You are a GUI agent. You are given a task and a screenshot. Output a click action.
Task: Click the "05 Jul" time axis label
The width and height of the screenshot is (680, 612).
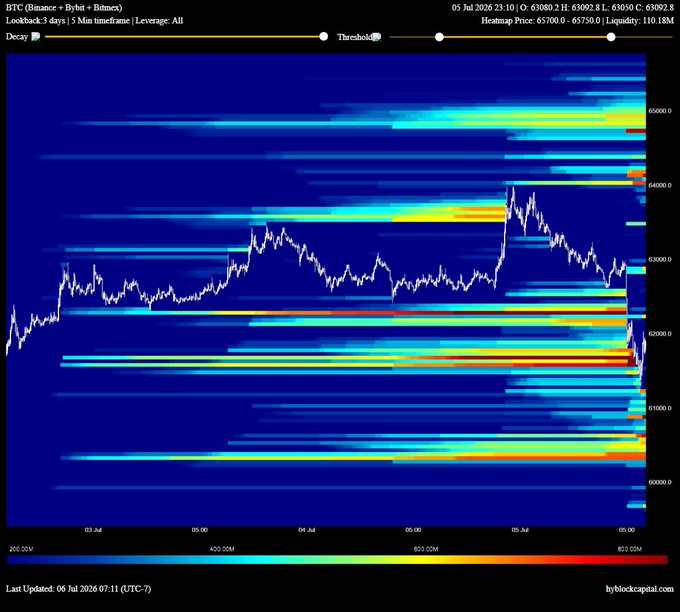click(520, 530)
